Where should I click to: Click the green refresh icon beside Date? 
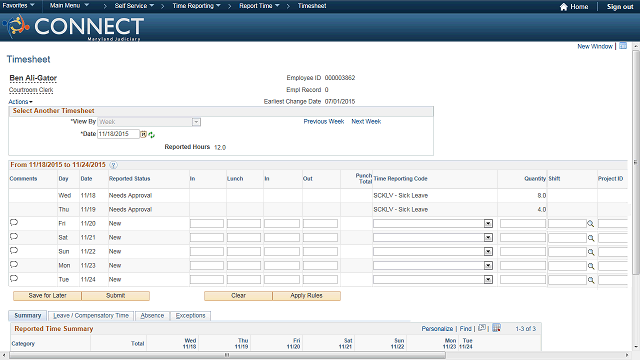(151, 135)
